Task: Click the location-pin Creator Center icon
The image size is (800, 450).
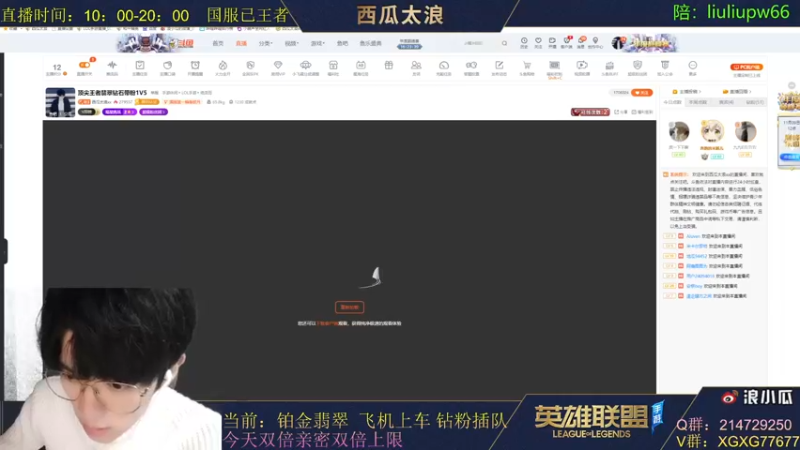Action: coord(595,41)
